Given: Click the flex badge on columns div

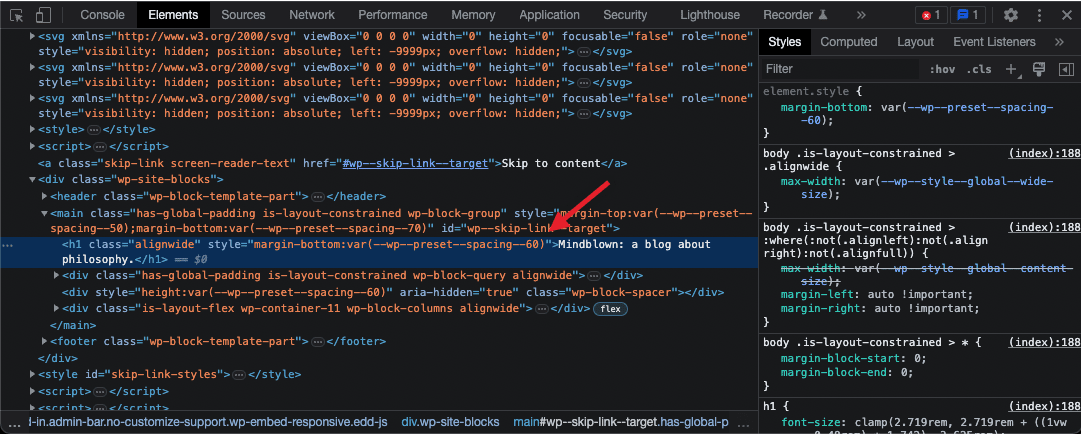Looking at the screenshot, I should [610, 309].
